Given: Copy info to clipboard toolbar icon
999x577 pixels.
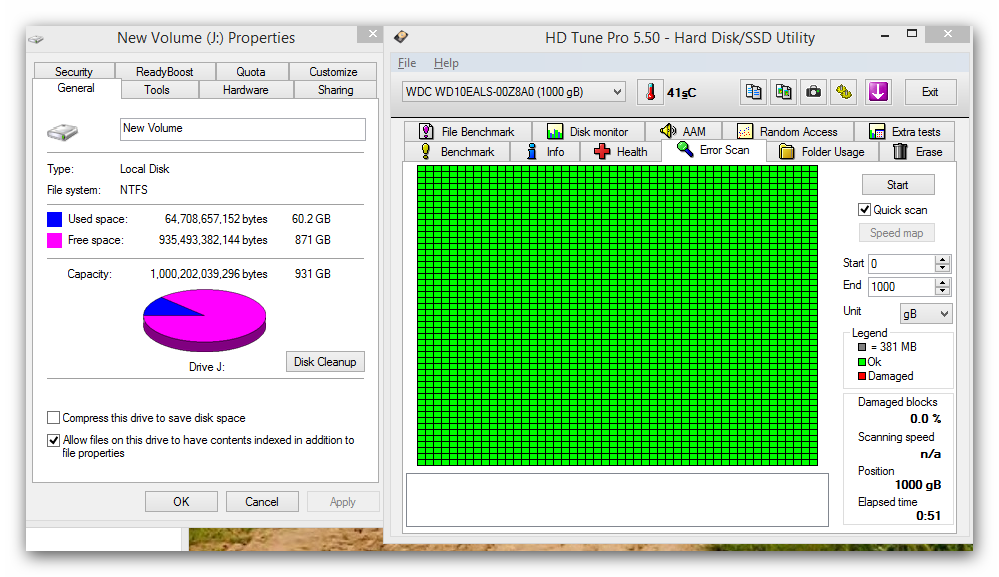Looking at the screenshot, I should coord(753,92).
